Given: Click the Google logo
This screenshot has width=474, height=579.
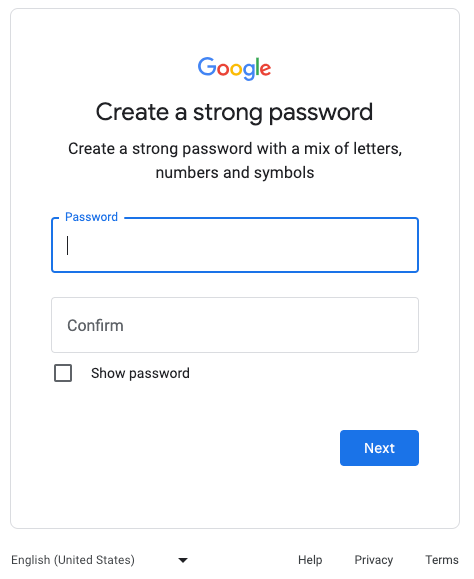Looking at the screenshot, I should click(x=234, y=68).
